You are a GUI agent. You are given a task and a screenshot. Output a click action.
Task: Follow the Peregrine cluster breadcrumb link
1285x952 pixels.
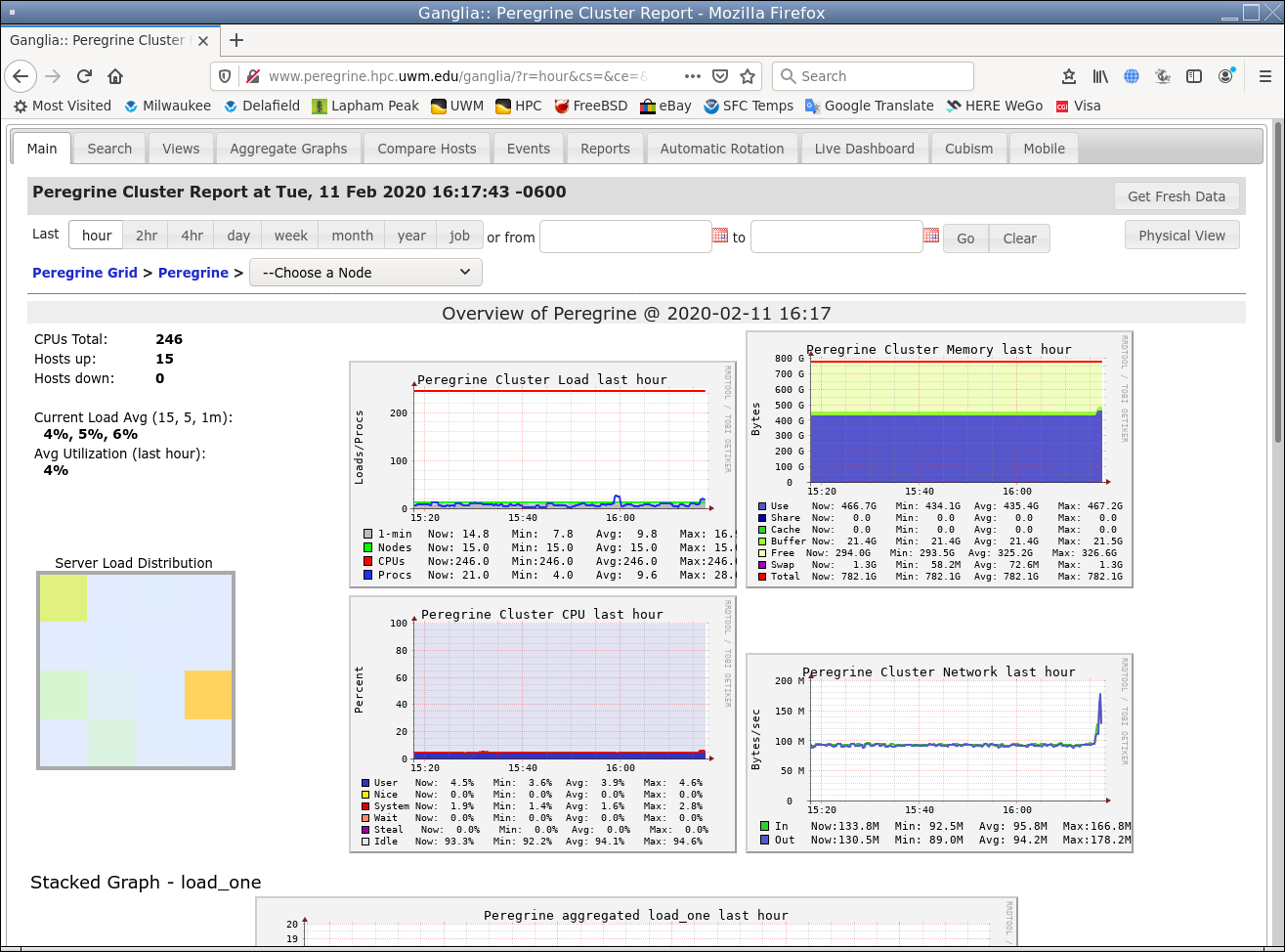tap(193, 273)
